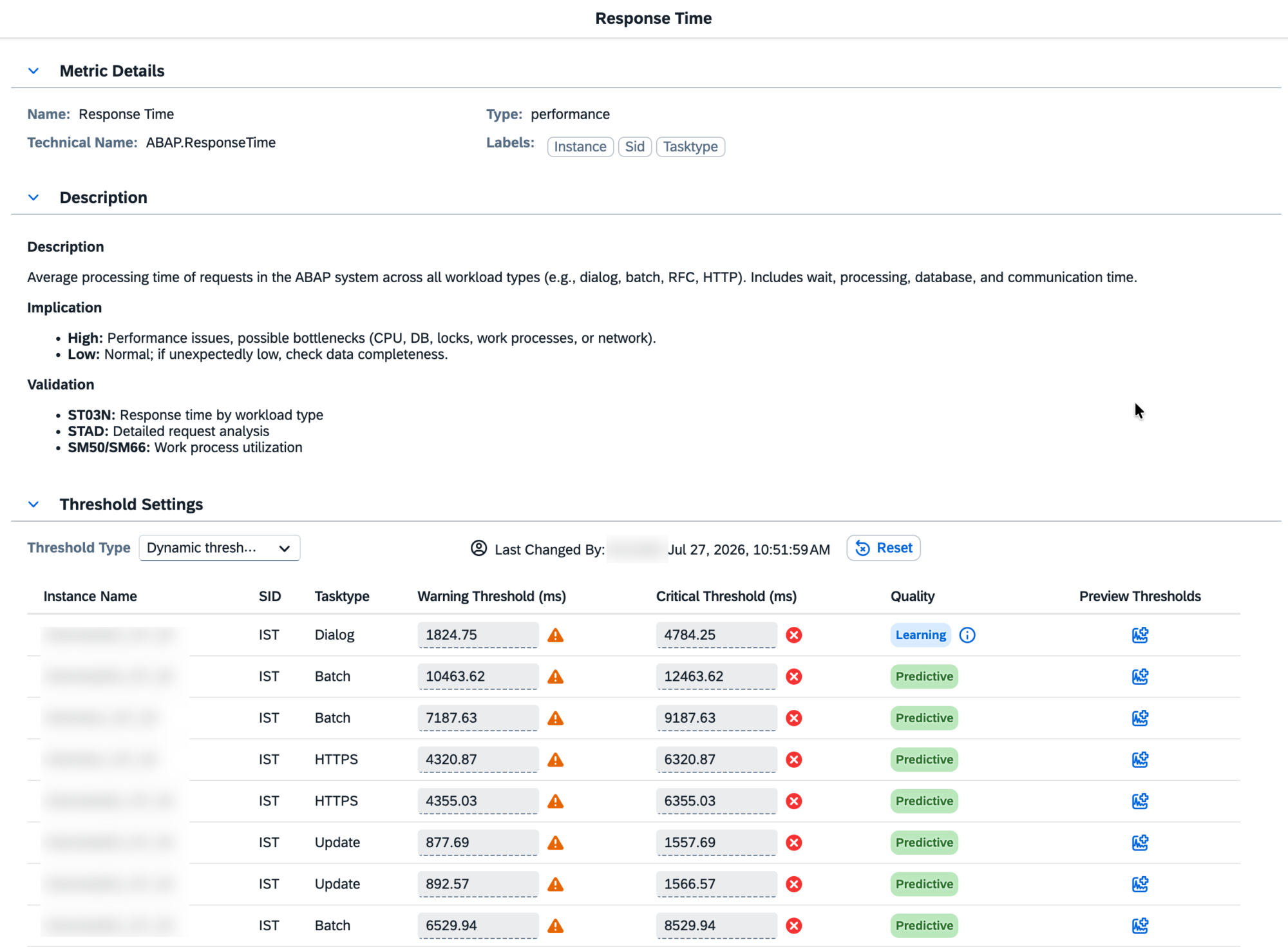Open preview thresholds for HTTPS row with 4320.87
Screen dimensions: 1288x947
(x=1140, y=760)
